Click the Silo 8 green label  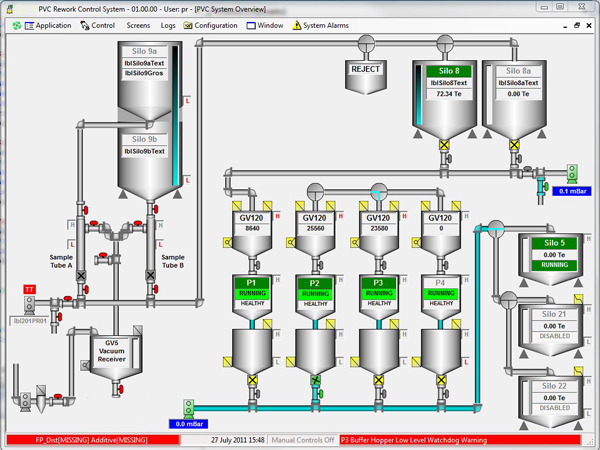click(x=449, y=71)
